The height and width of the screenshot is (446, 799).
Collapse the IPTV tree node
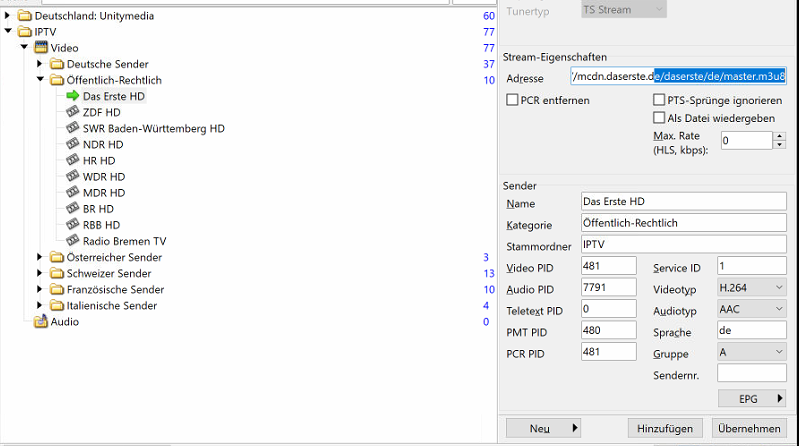(8, 32)
